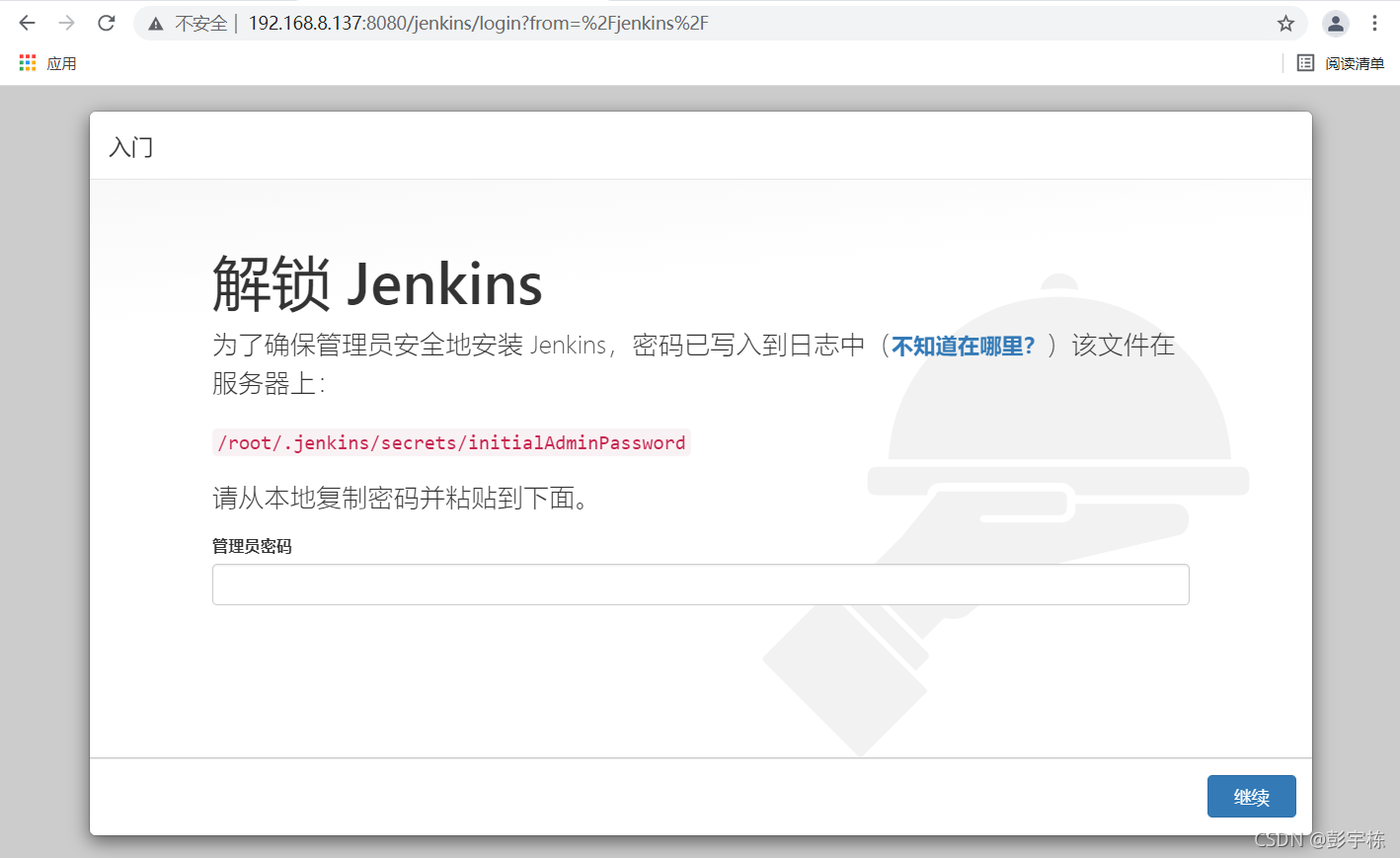The height and width of the screenshot is (858, 1400).
Task: Open the 阅读清单 reading list
Action: (x=1341, y=63)
